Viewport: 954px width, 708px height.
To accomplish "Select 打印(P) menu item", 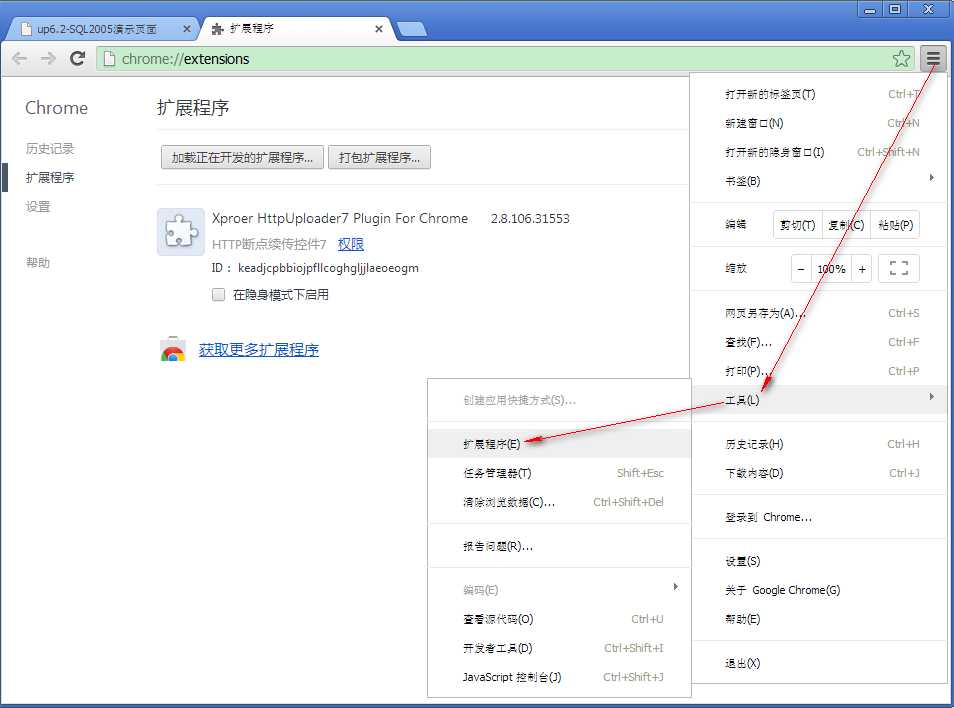I will click(x=819, y=371).
